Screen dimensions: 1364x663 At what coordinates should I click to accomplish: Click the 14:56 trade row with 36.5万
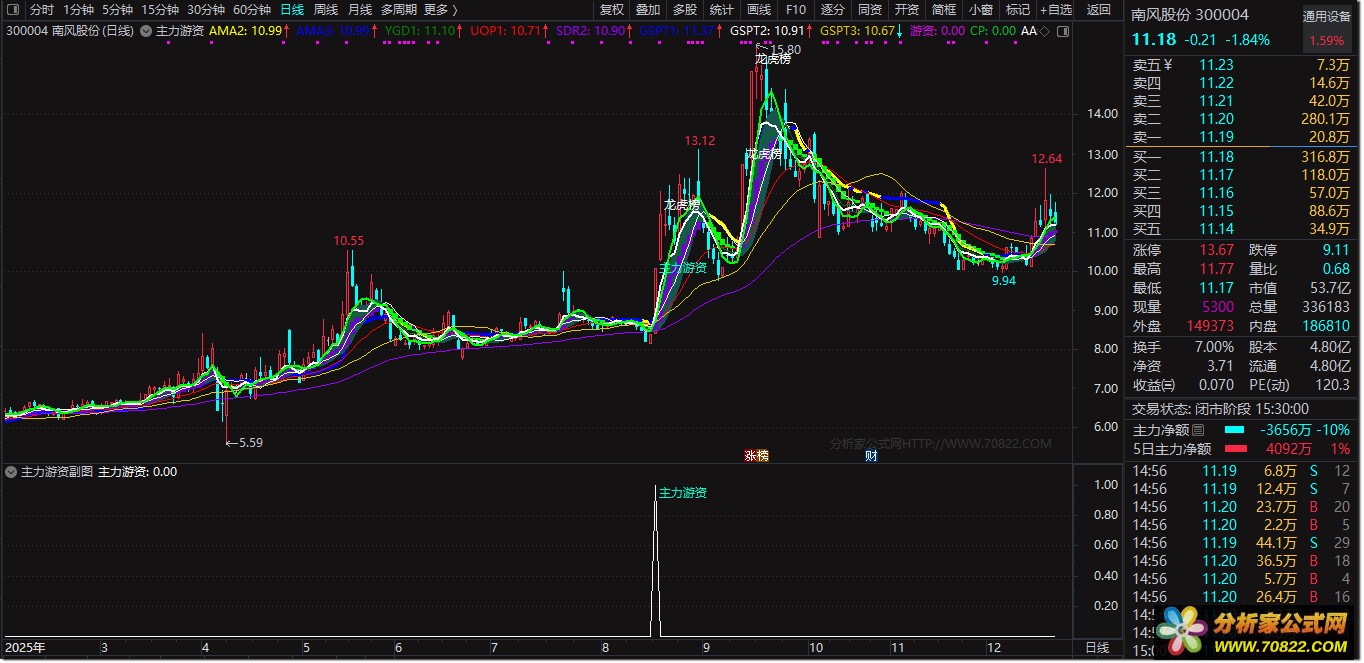click(x=1241, y=561)
